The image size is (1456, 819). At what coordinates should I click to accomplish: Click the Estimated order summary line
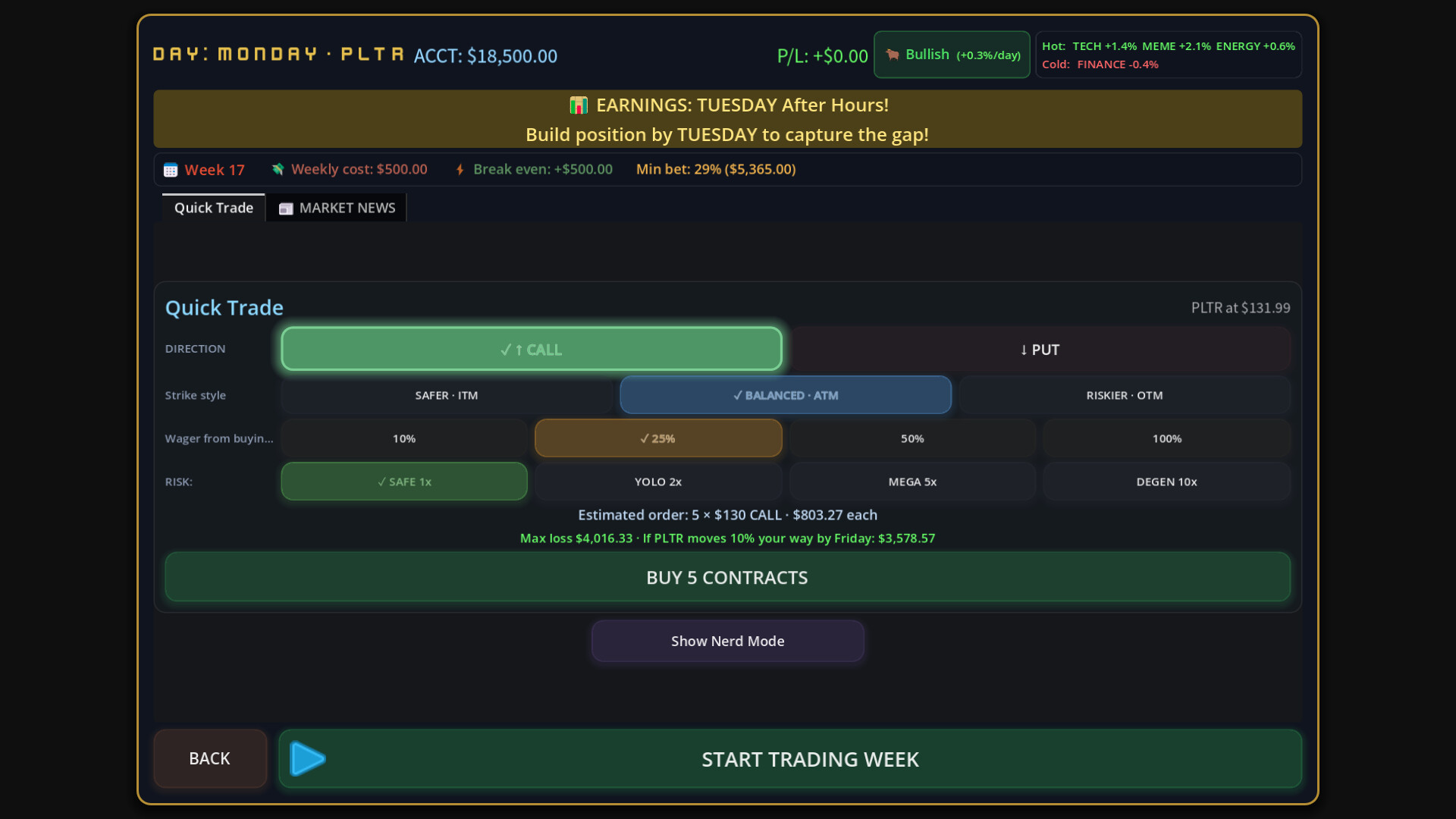[x=727, y=515]
